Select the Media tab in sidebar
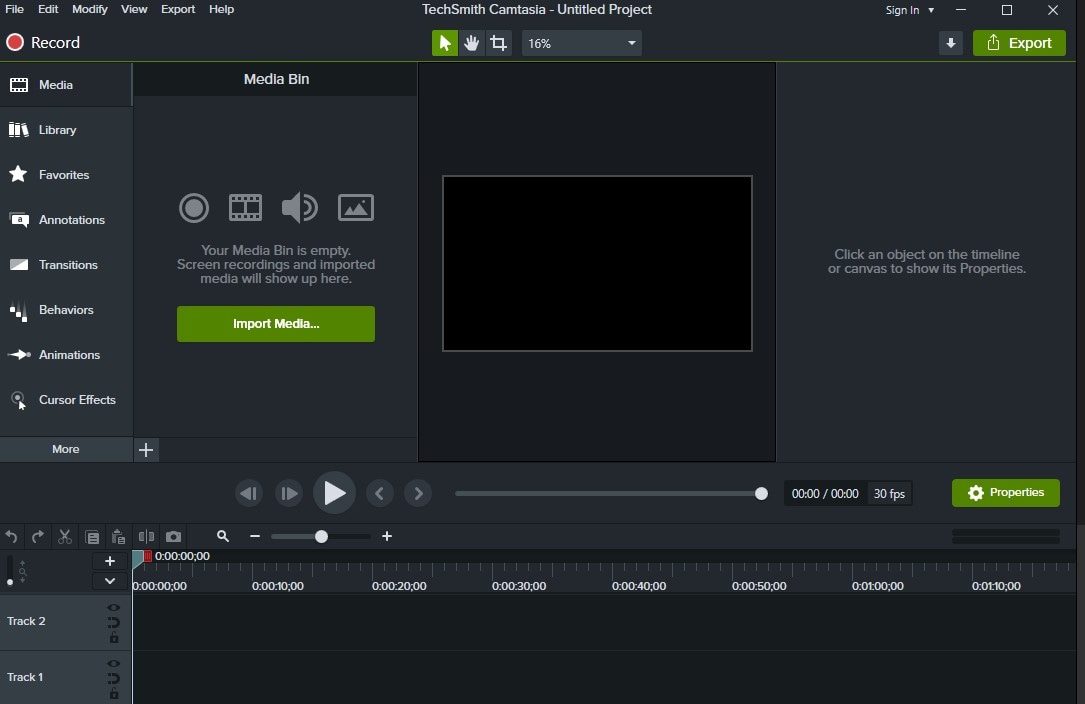This screenshot has height=704, width=1085. click(x=66, y=84)
